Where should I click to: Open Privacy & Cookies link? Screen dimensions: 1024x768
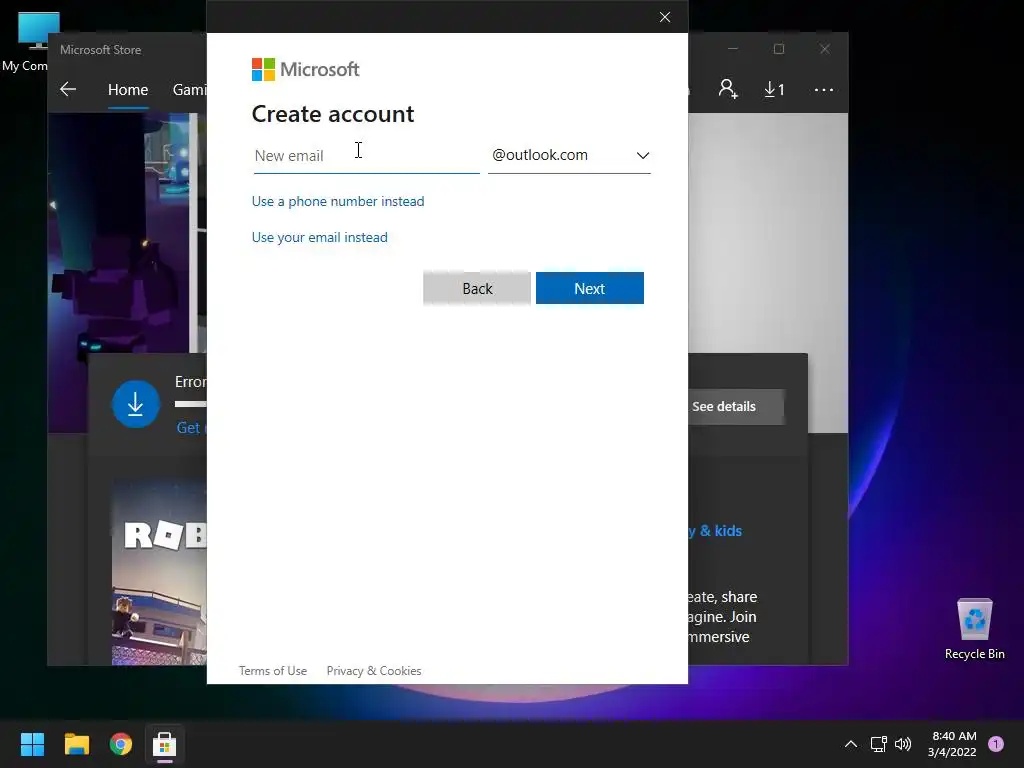coord(374,671)
